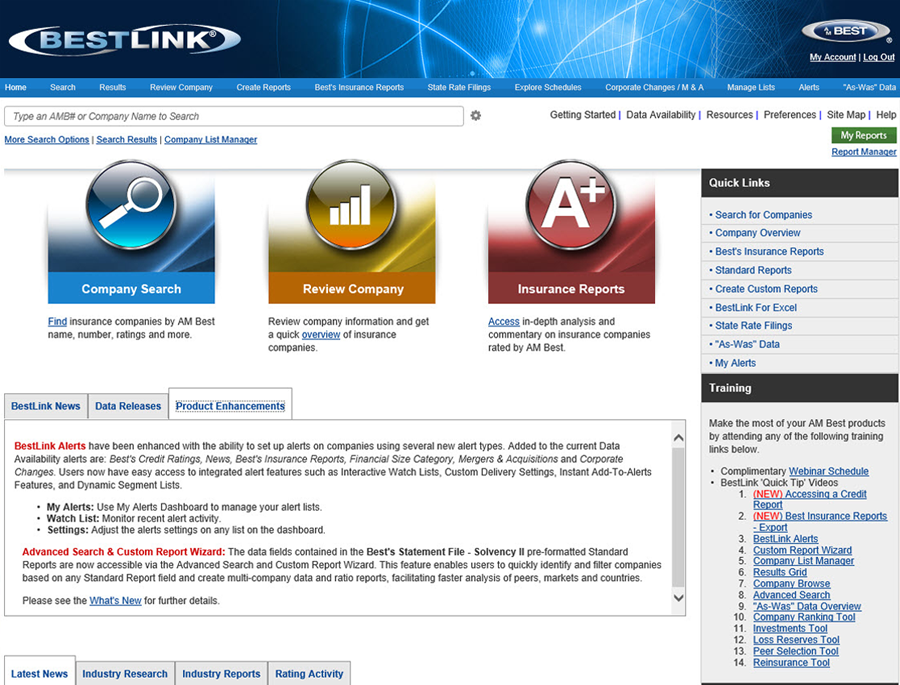The height and width of the screenshot is (685, 900).
Task: Open the Search Results link
Action: pos(126,140)
